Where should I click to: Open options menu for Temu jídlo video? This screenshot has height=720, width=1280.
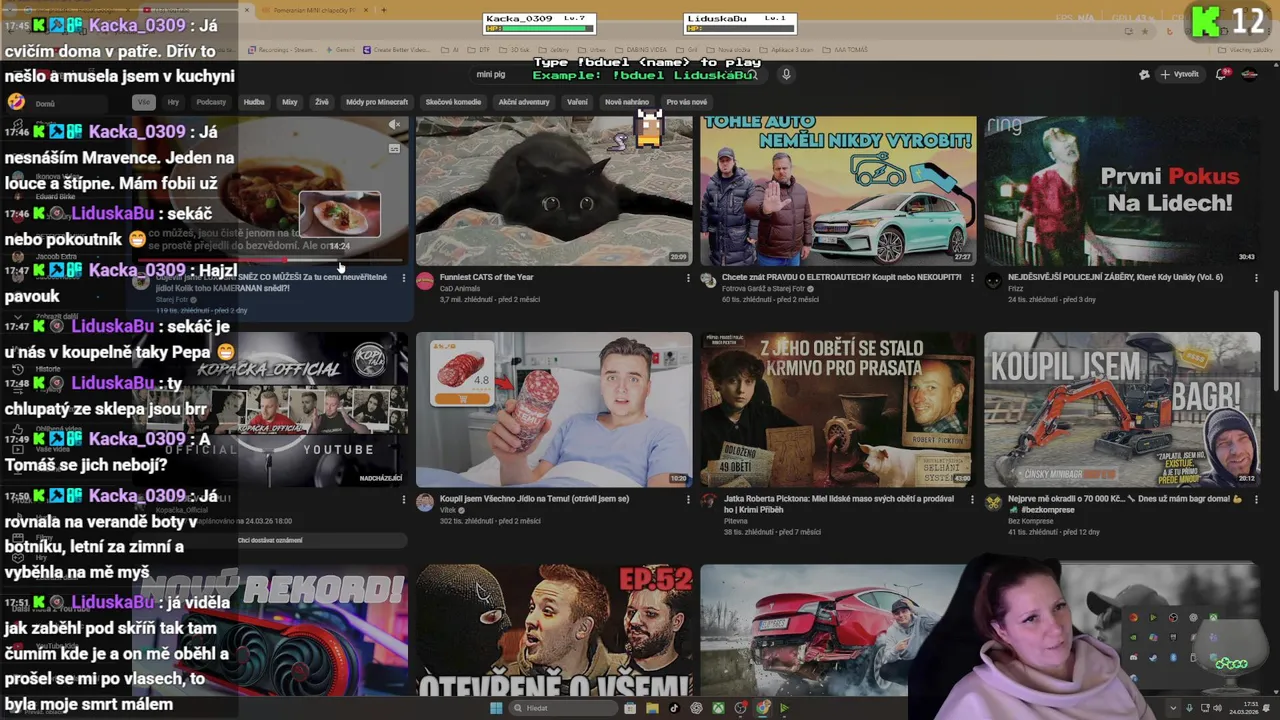pyautogui.click(x=688, y=499)
